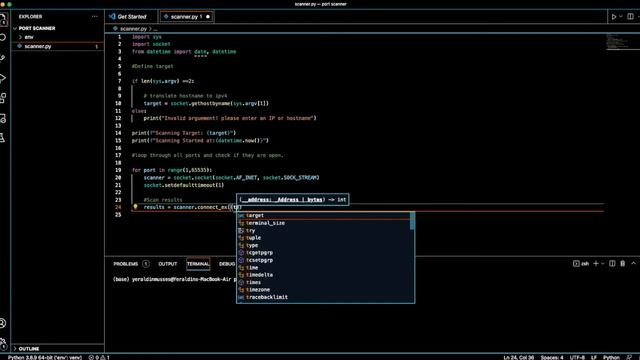This screenshot has width=640, height=360.
Task: Choose 'tuple' suggestion
Action: pyautogui.click(x=322, y=238)
